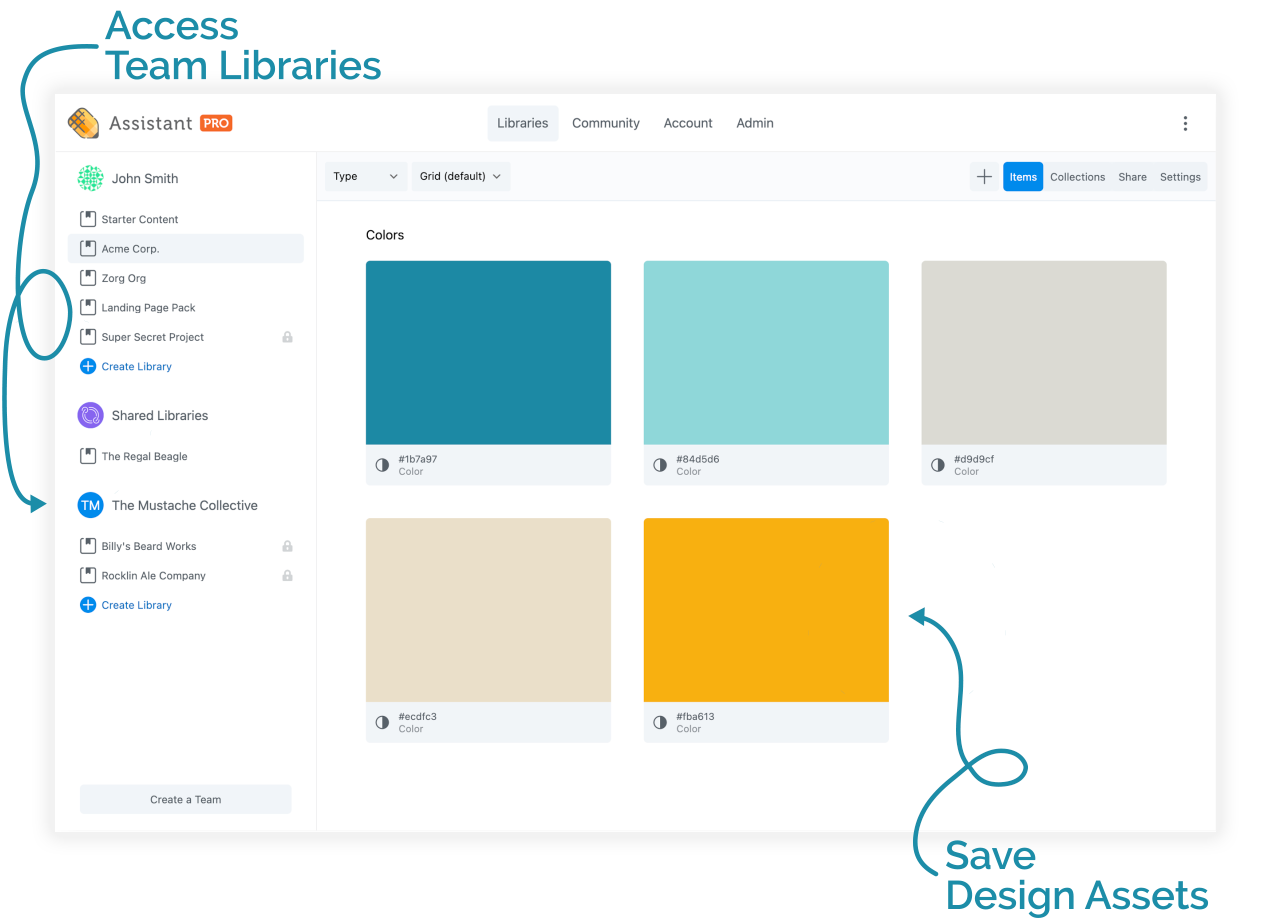Click the Super Secret Project lock icon
1280x920 pixels.
[x=287, y=337]
